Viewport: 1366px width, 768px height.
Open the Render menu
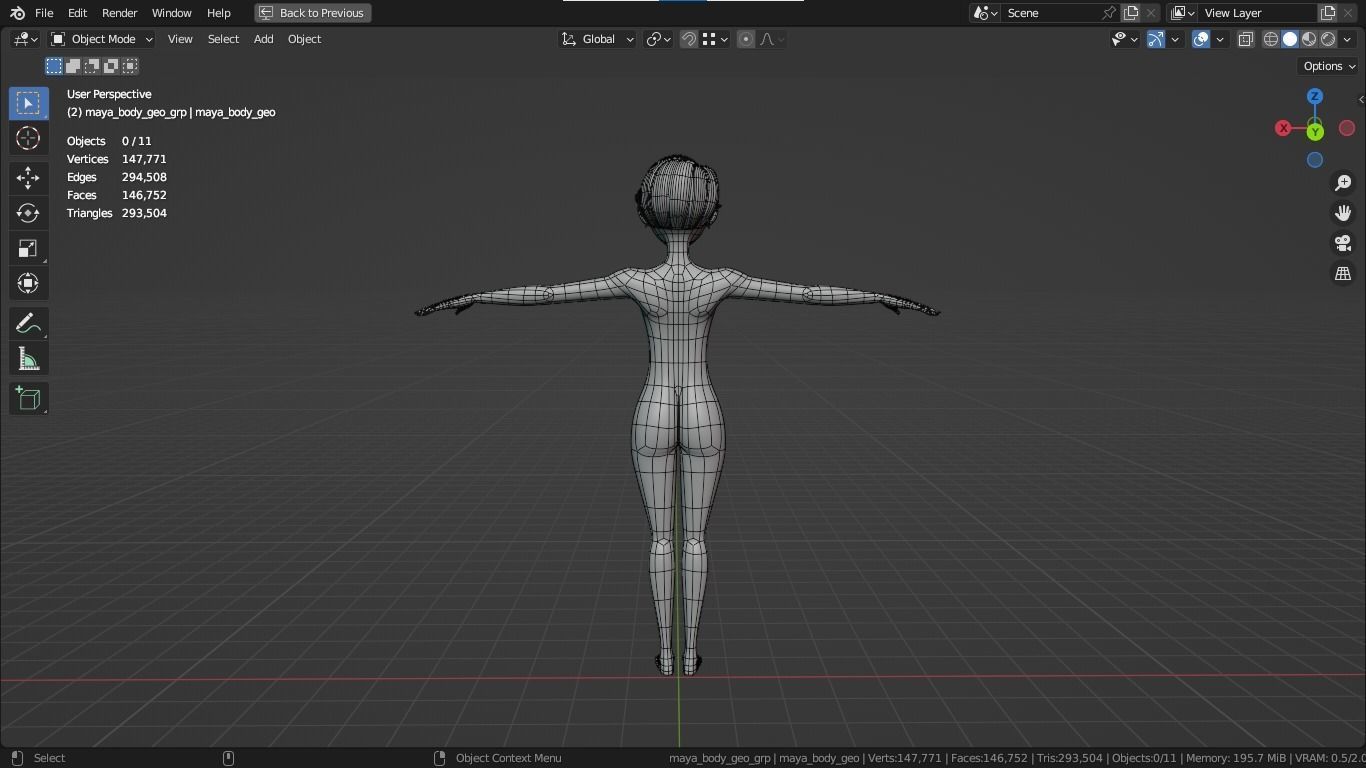click(119, 13)
